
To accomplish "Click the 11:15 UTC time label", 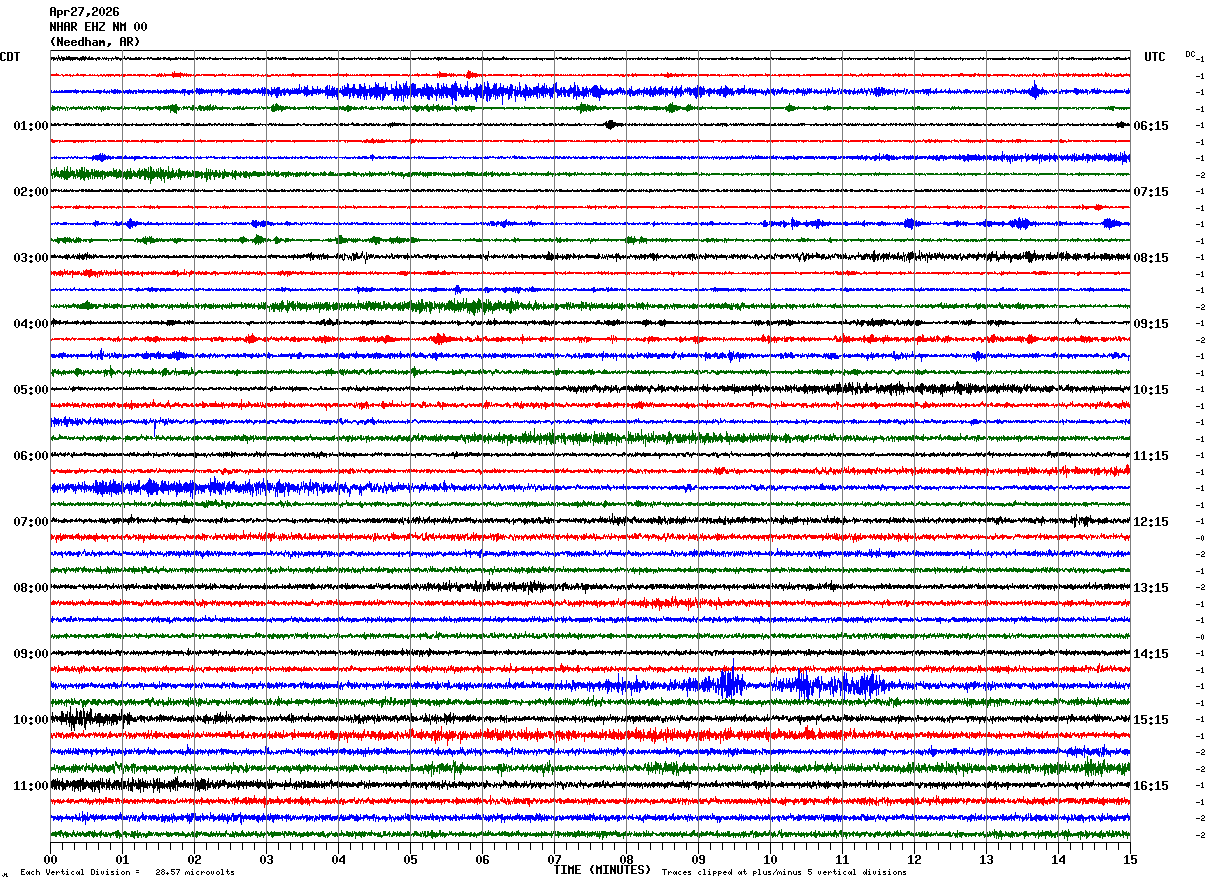I will [x=1151, y=456].
